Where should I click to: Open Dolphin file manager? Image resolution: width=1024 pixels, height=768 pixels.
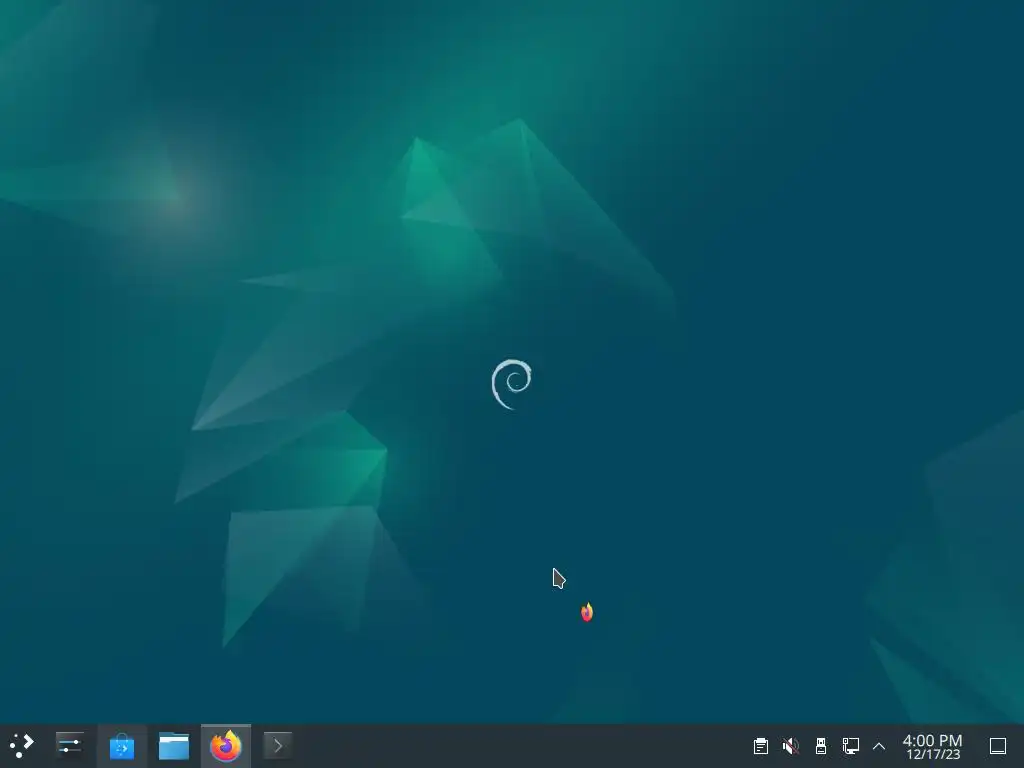coord(174,745)
